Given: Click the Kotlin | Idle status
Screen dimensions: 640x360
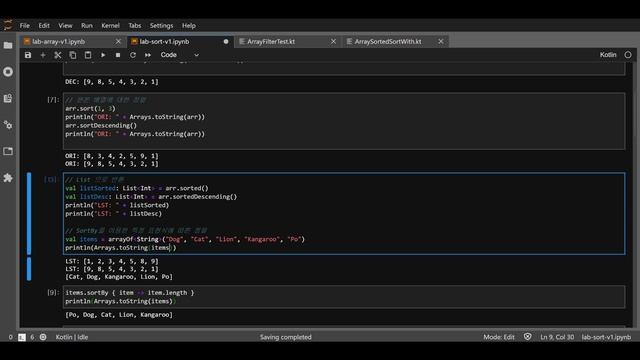Looking at the screenshot, I should (x=72, y=337).
